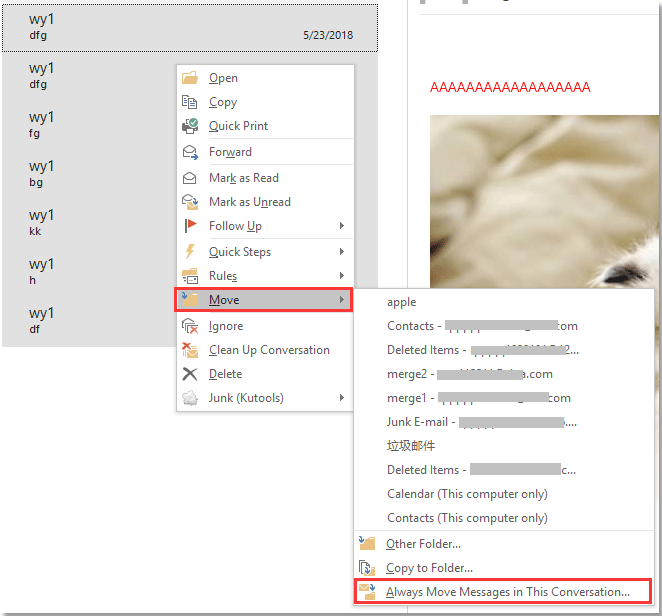Click the Forward envelope icon
662x616 pixels.
(190, 152)
